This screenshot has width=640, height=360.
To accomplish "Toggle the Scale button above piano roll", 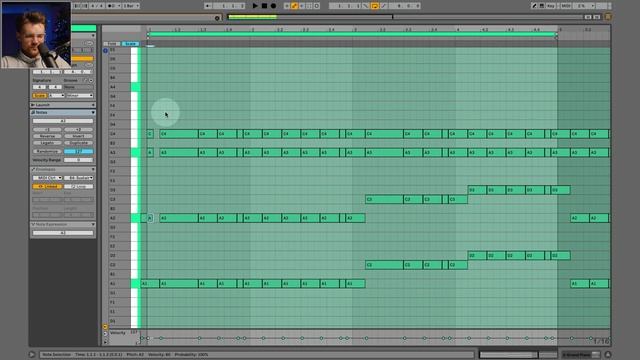I will (x=130, y=44).
